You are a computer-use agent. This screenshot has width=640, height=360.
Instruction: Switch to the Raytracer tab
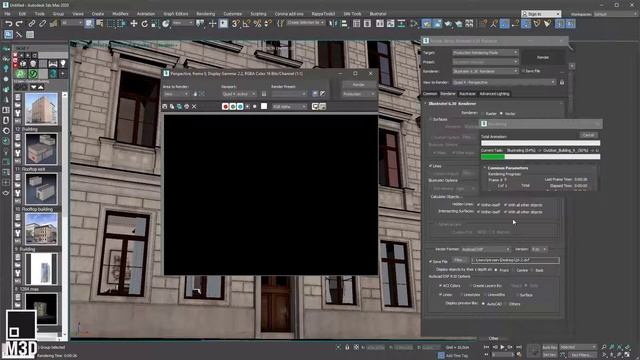[x=467, y=94]
